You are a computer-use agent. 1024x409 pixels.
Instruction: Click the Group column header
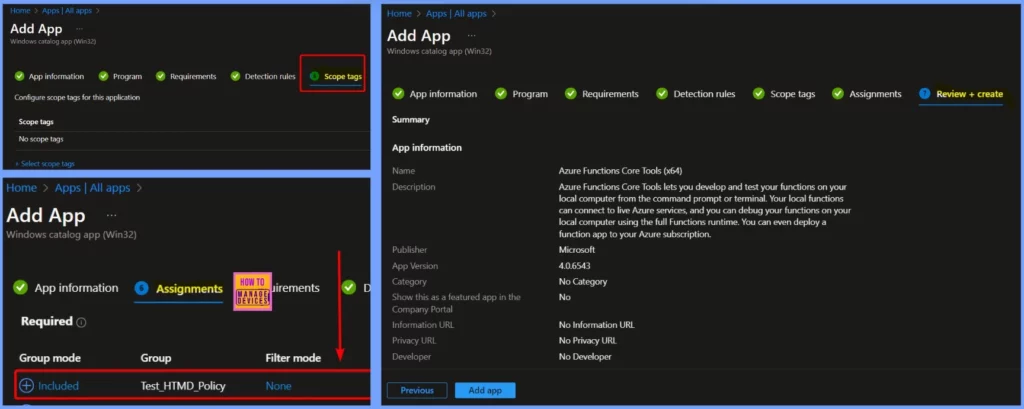(155, 358)
